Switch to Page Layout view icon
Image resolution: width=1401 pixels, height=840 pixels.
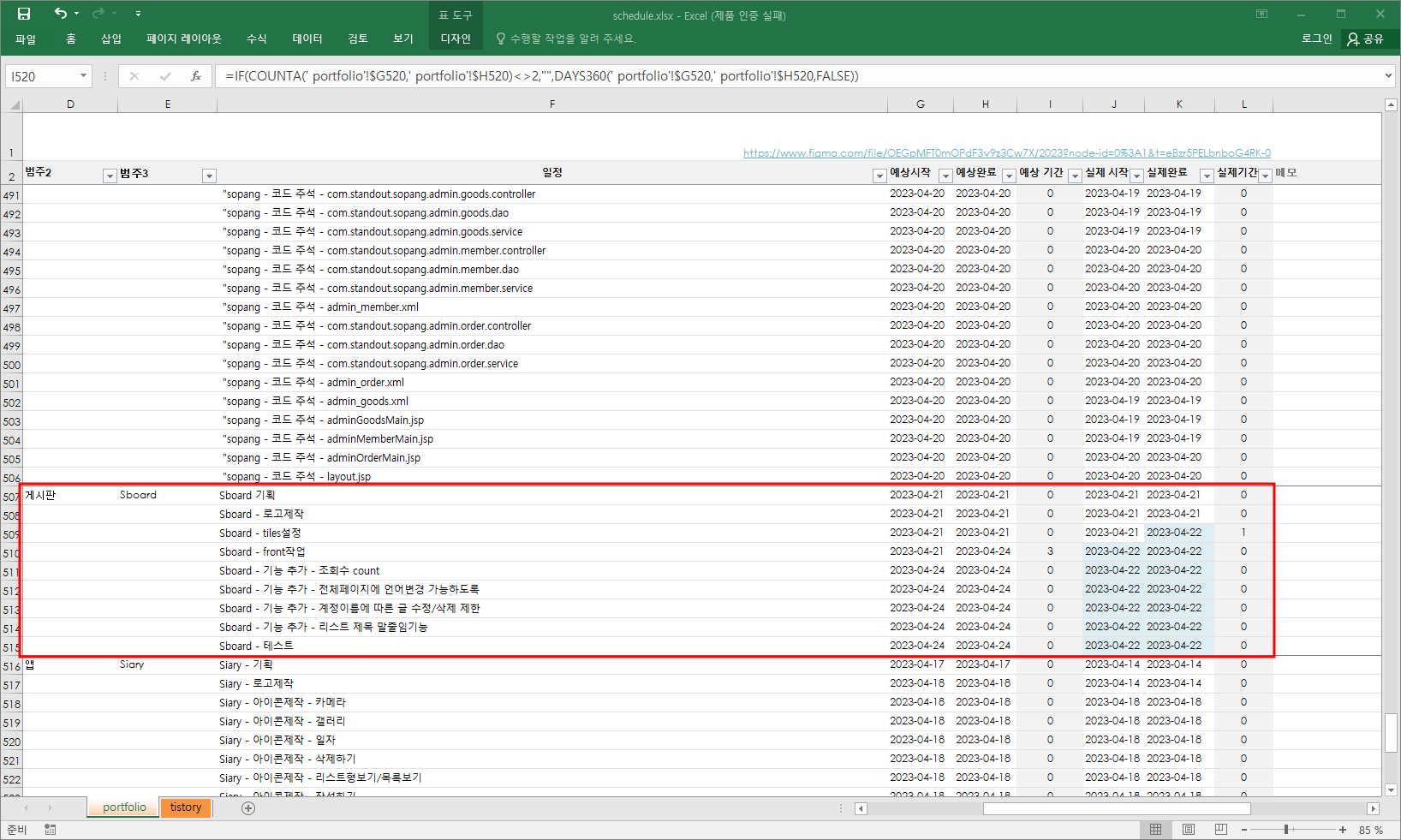pyautogui.click(x=1189, y=830)
